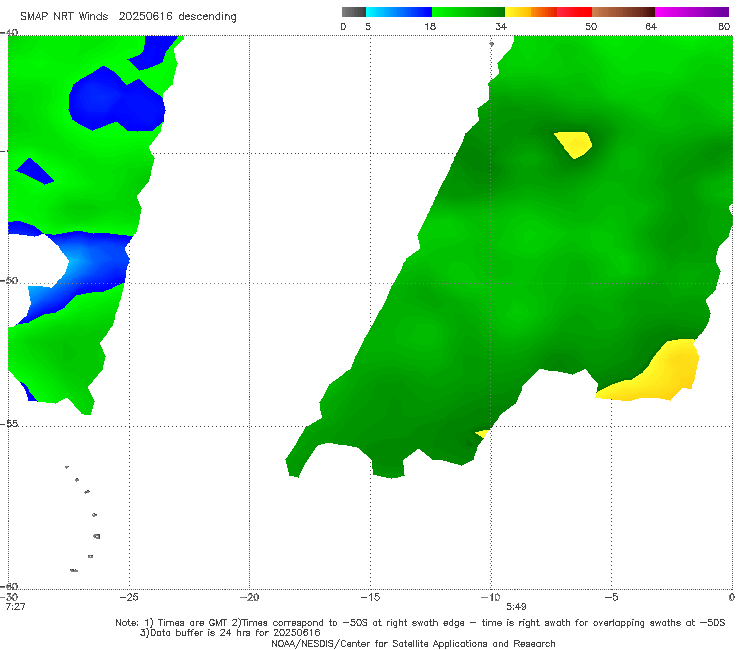
Task: Click the color bar label '64'
Action: pos(651,26)
